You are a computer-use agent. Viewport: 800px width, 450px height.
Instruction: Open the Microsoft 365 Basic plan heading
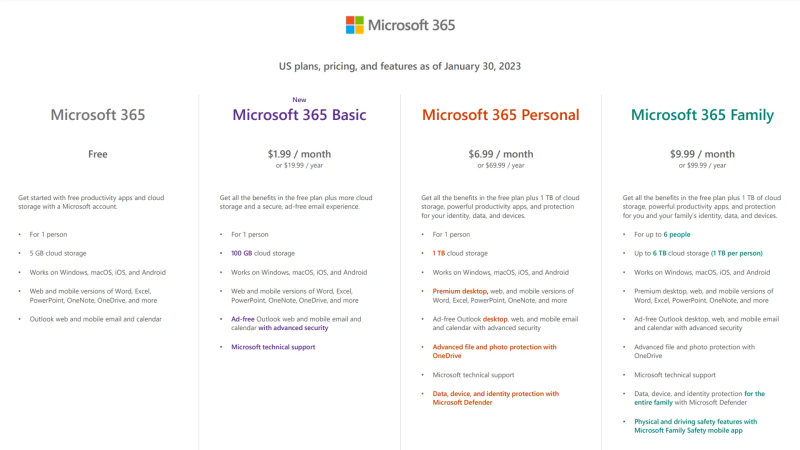pos(299,115)
